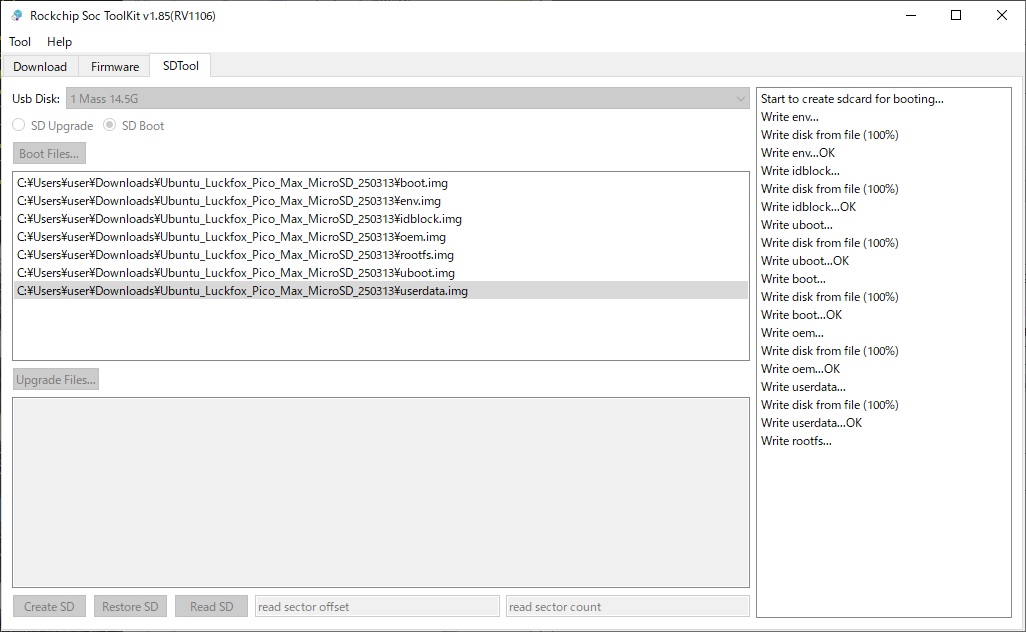Maximize the Rockchip Soc ToolKit window
This screenshot has height=632, width=1026.
click(x=956, y=15)
